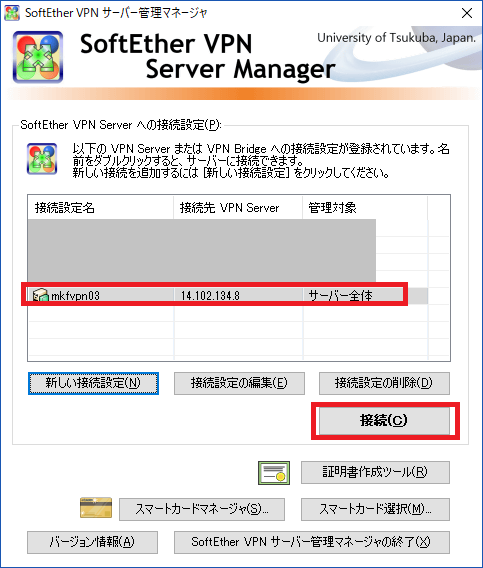Click the certificate icon near 証明書作成ツール
Image resolution: width=483 pixels, height=568 pixels.
[274, 472]
